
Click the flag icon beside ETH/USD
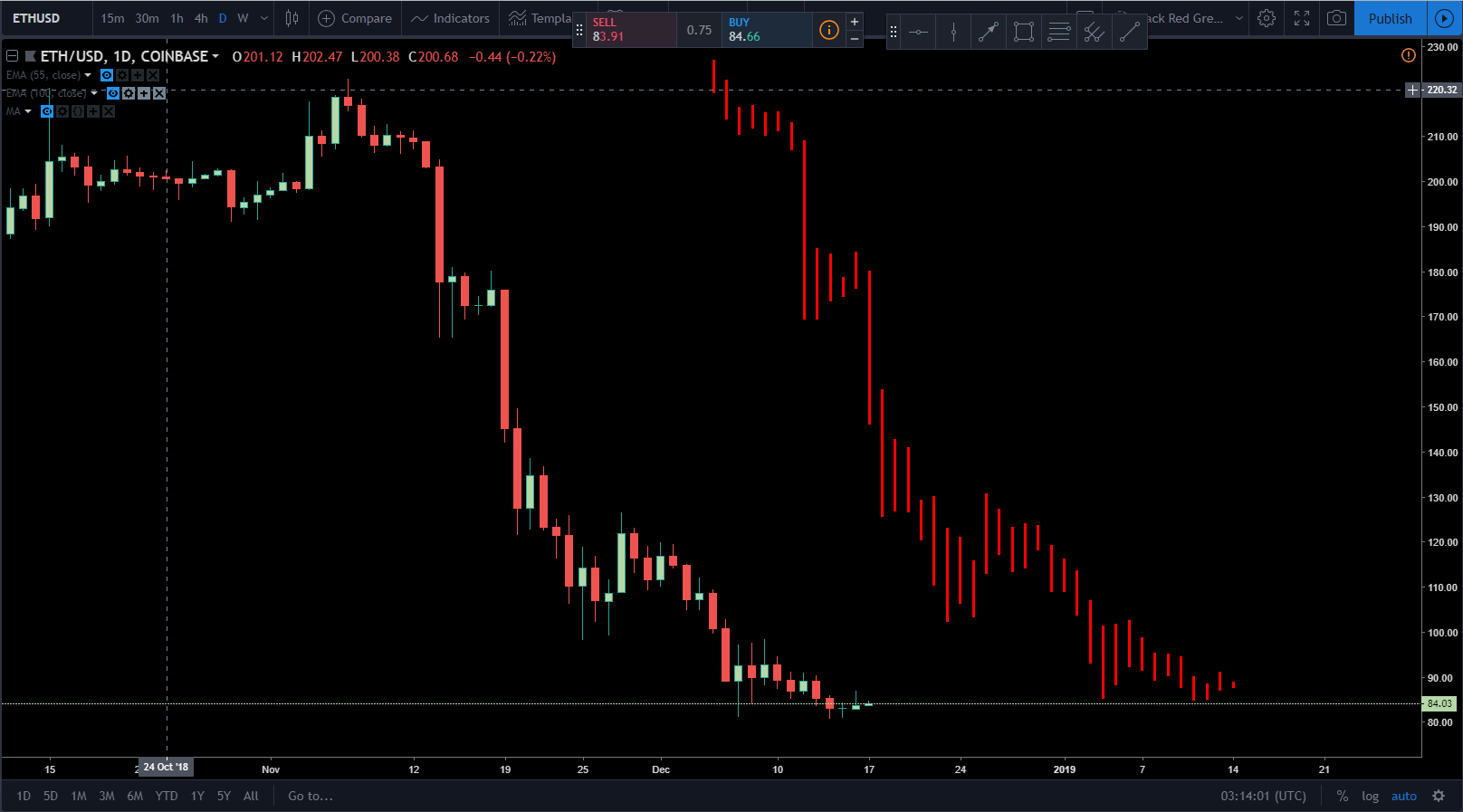tap(30, 56)
